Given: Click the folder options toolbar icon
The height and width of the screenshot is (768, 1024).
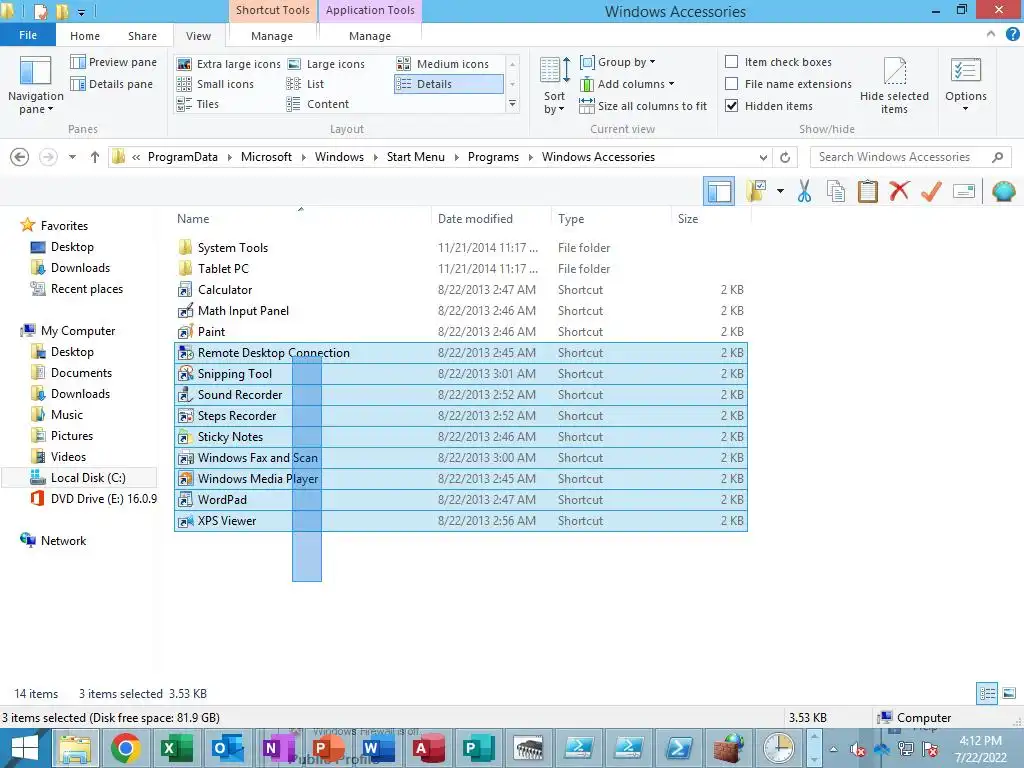Looking at the screenshot, I should (x=756, y=191).
